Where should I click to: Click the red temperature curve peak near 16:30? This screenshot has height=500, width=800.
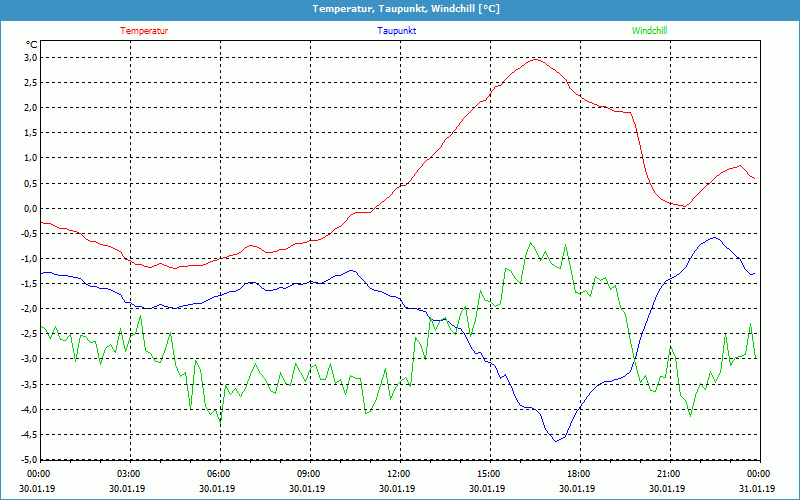(535, 60)
